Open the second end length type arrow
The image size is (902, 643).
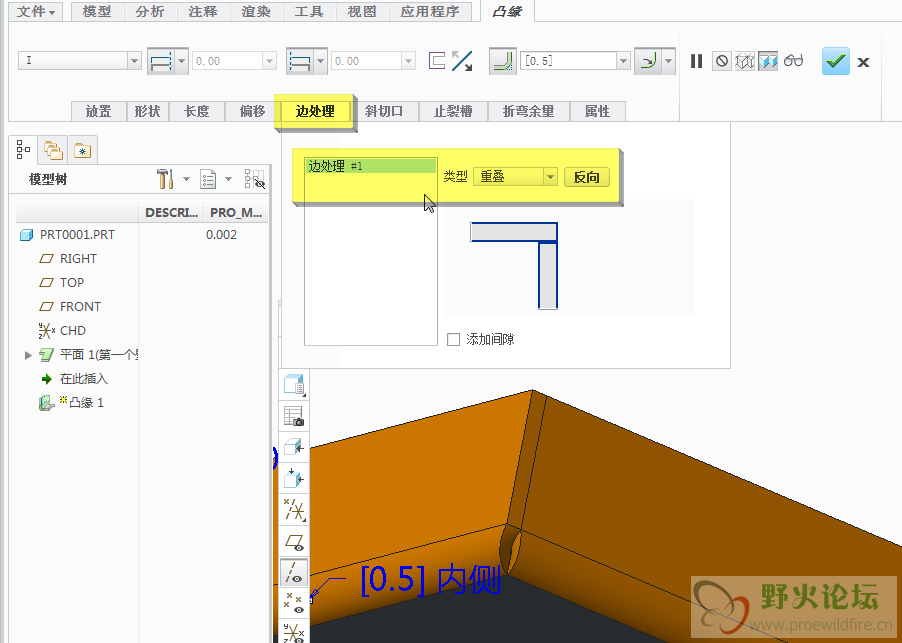pos(320,61)
